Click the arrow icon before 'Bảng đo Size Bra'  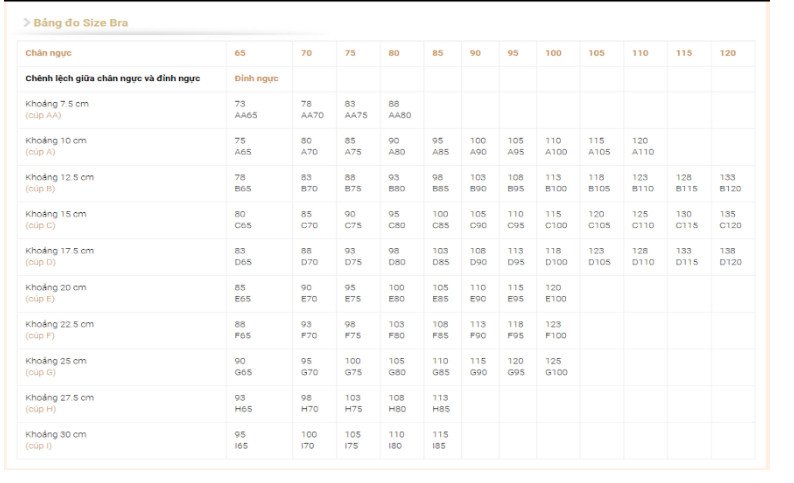coord(27,23)
